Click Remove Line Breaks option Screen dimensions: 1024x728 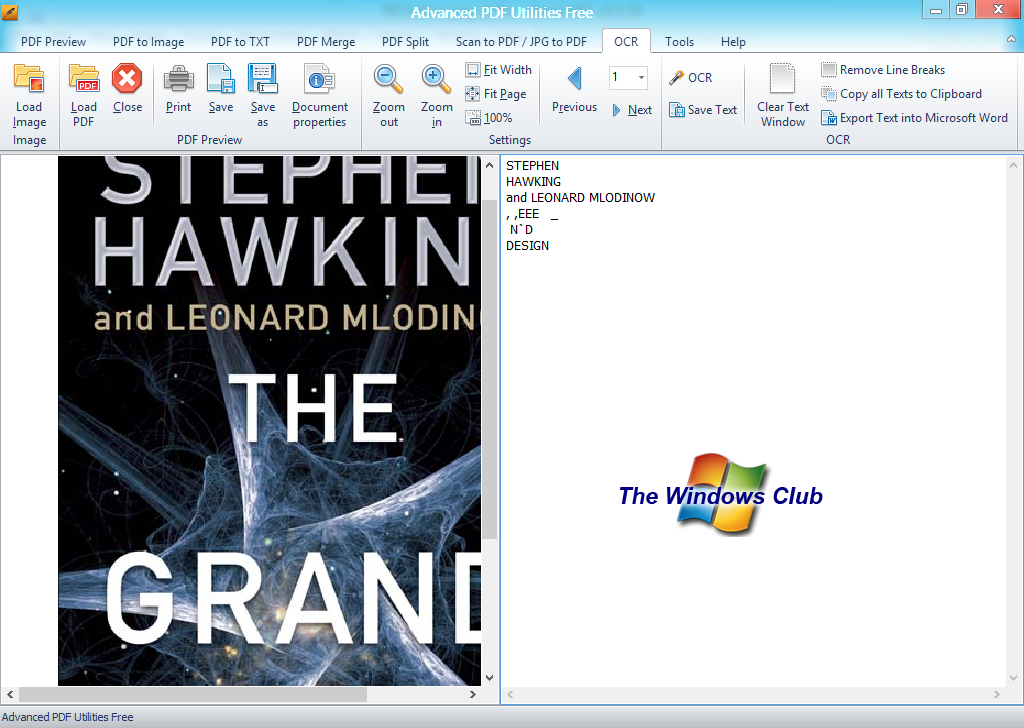click(884, 70)
